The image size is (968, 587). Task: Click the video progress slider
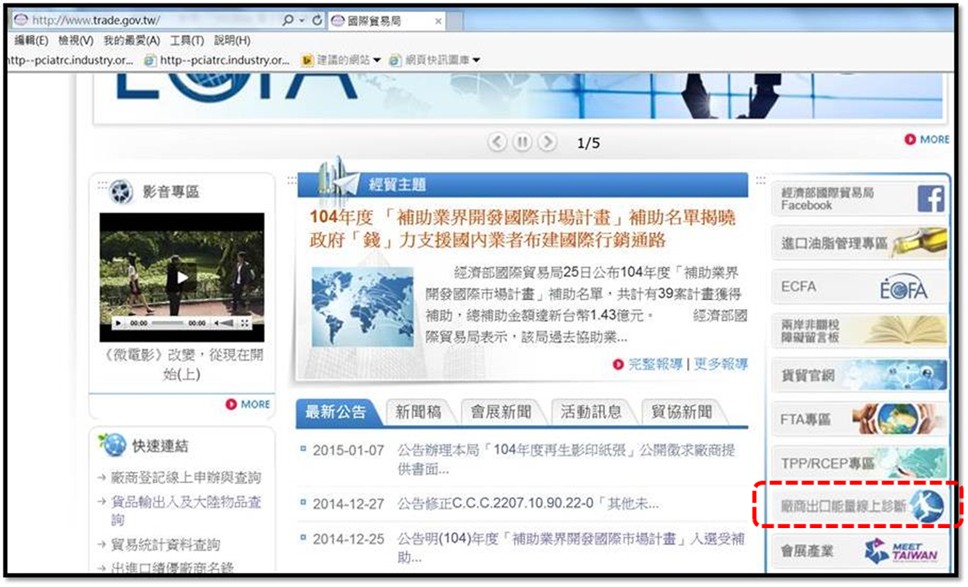[168, 323]
